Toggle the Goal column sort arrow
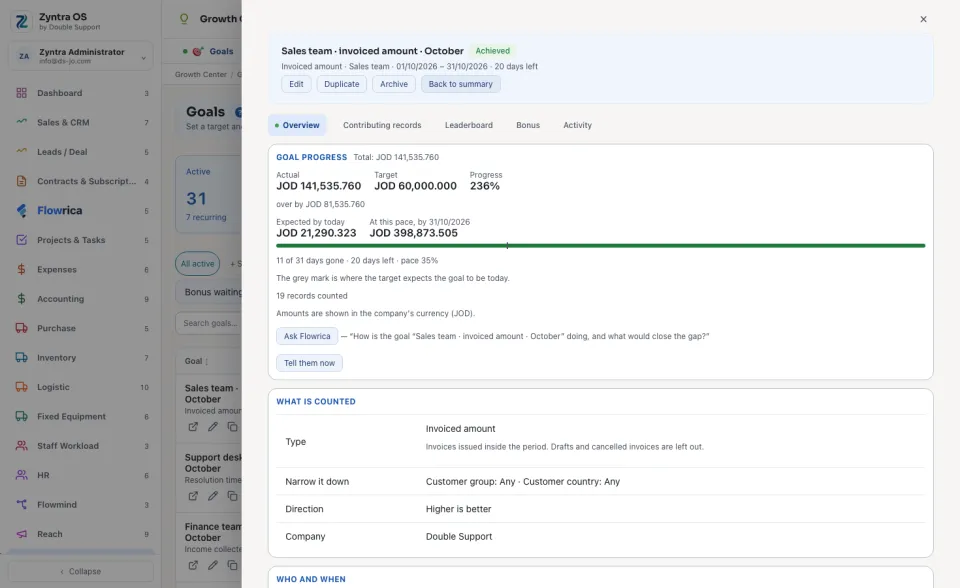The width and height of the screenshot is (960, 588). [206, 361]
